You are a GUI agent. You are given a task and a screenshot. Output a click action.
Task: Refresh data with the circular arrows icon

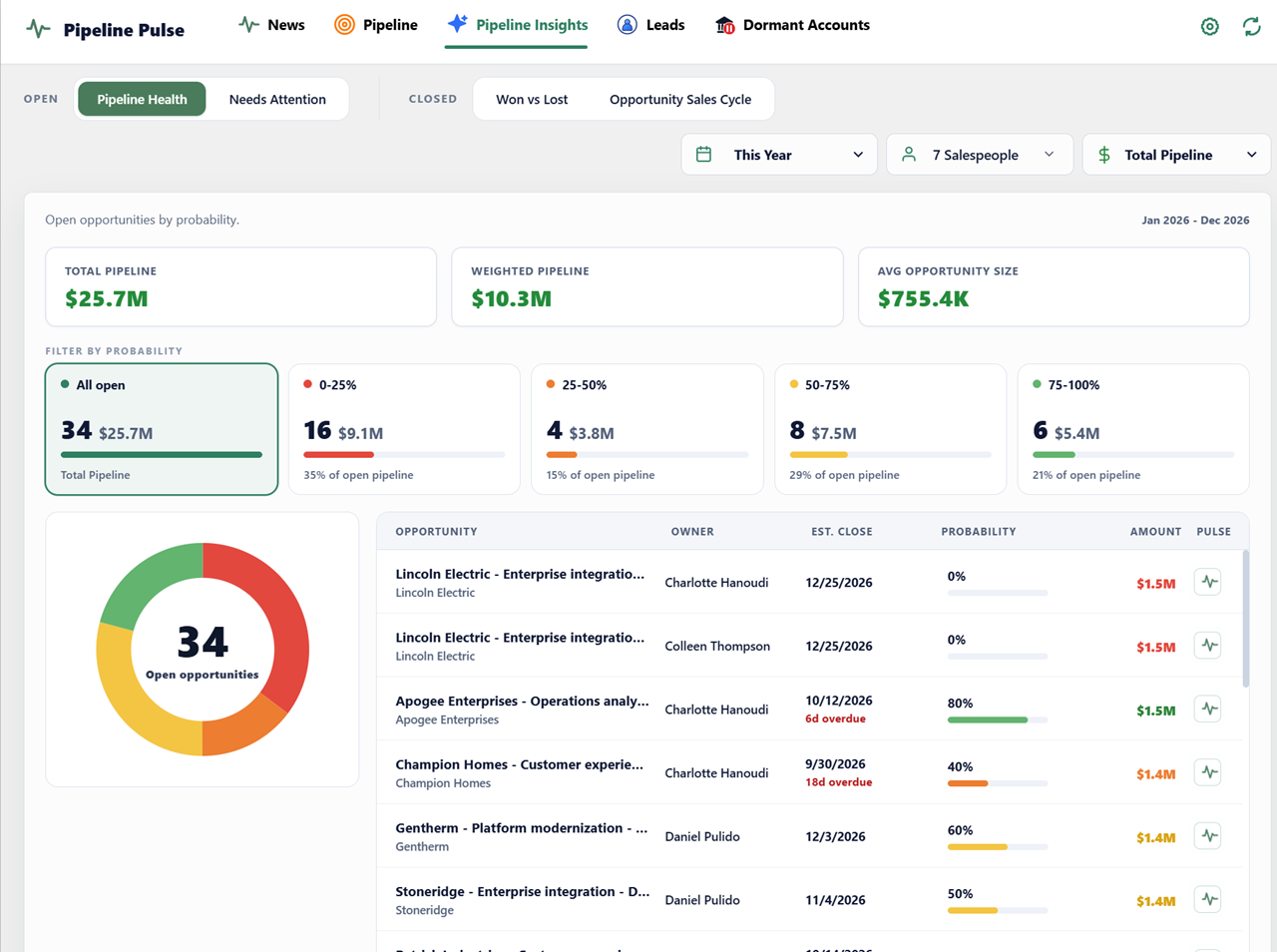pyautogui.click(x=1251, y=27)
